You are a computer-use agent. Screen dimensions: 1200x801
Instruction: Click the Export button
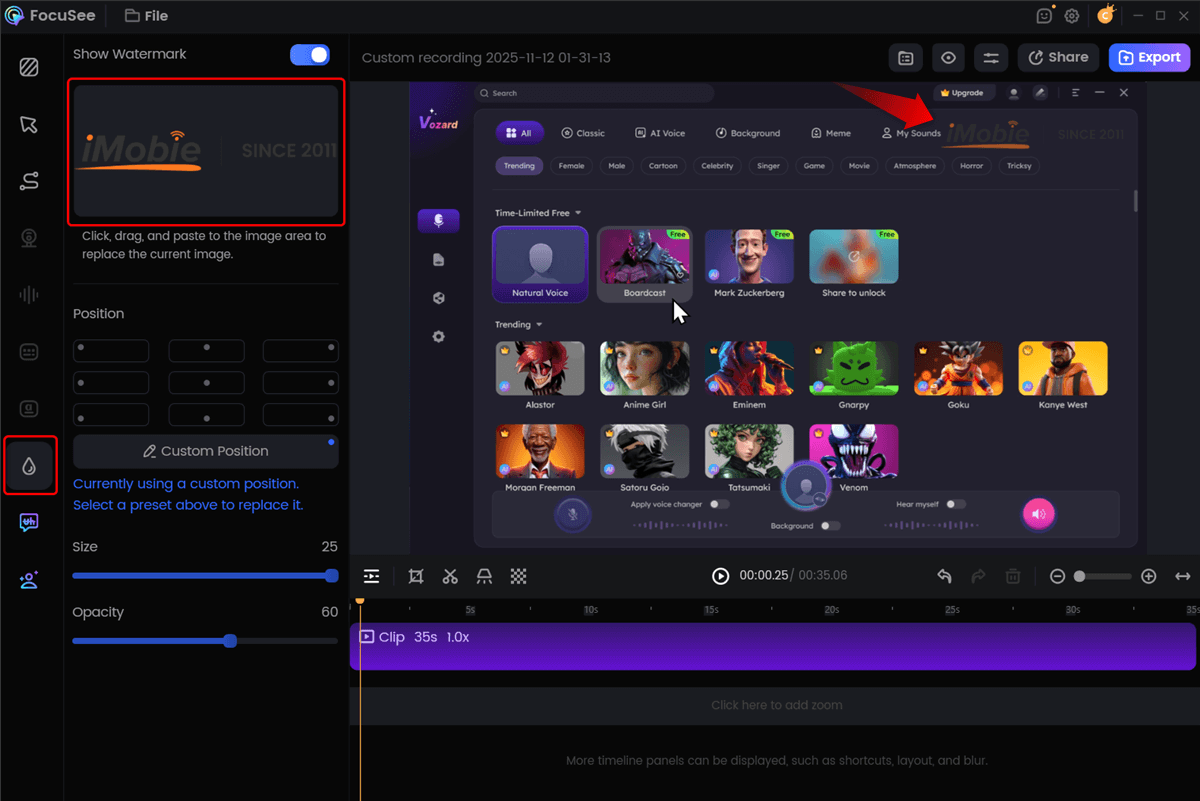(x=1149, y=57)
